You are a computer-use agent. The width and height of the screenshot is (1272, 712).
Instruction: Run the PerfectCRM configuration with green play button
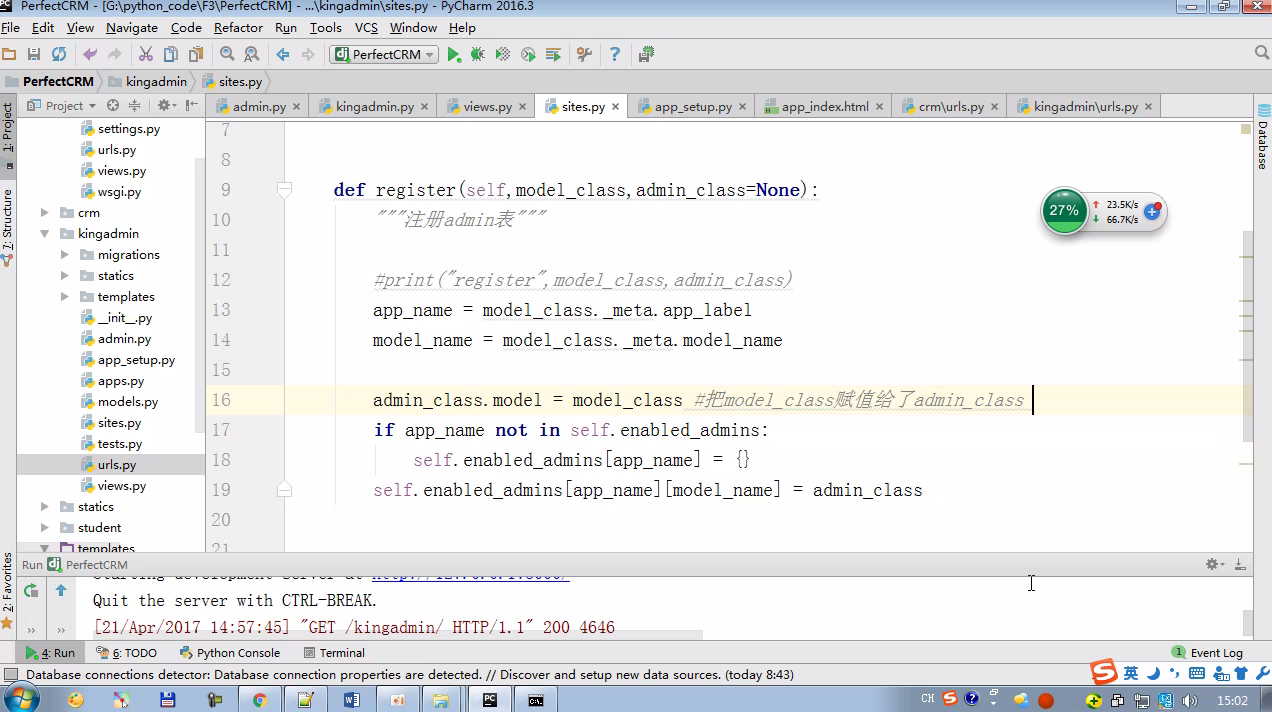(454, 55)
